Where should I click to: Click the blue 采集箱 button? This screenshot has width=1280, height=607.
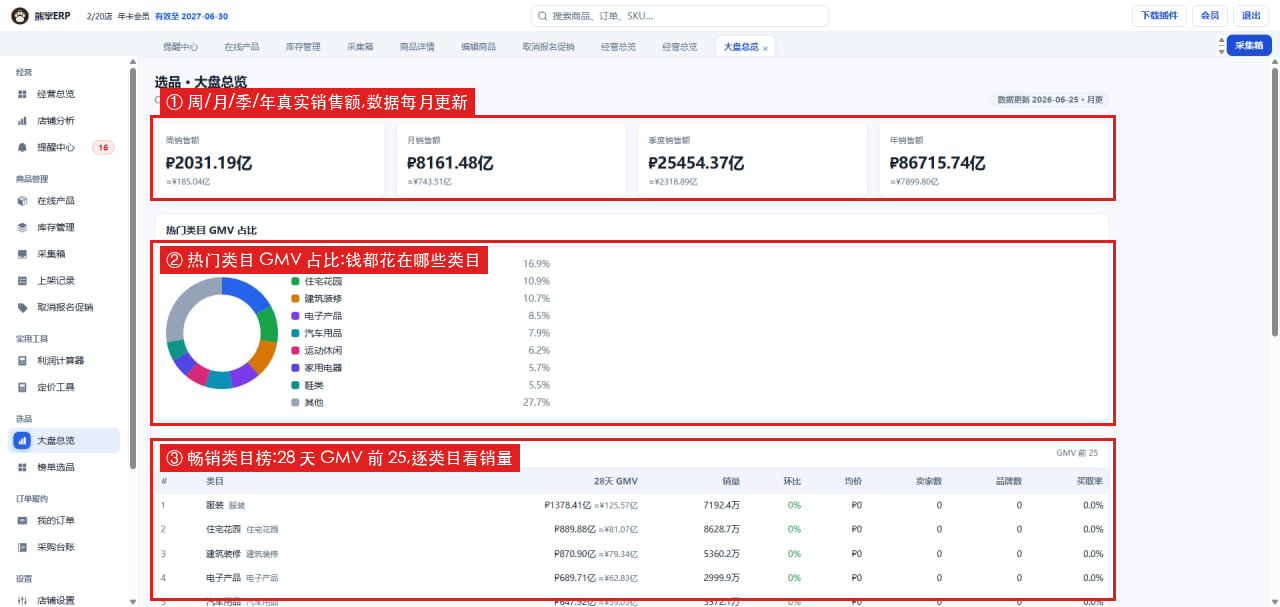pos(1249,46)
